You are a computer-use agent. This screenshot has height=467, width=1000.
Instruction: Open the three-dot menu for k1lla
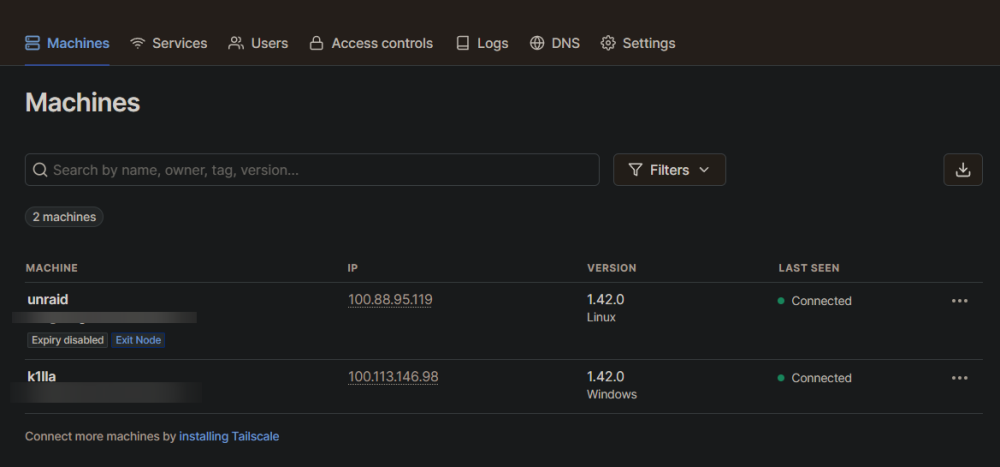(x=960, y=378)
